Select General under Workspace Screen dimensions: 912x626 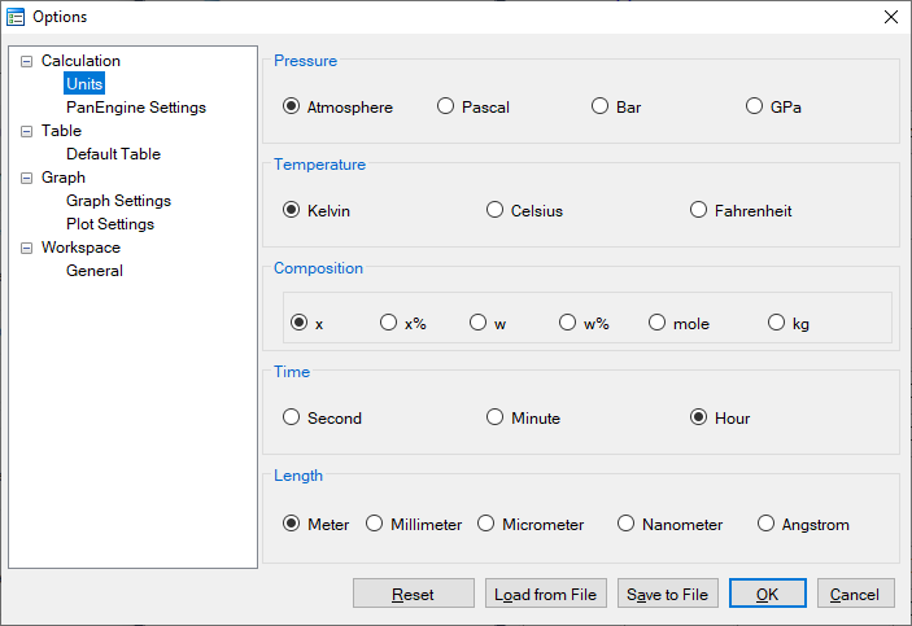pos(94,271)
